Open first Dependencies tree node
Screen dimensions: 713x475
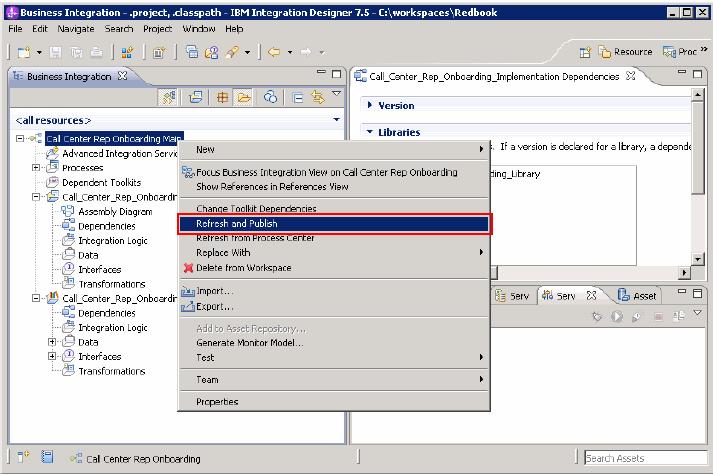[x=106, y=226]
